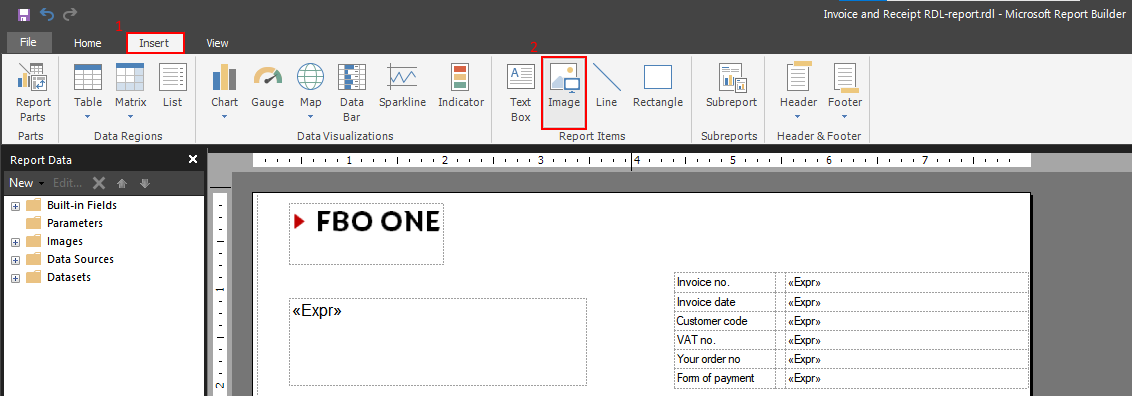Switch to the Home ribbon tab

click(x=87, y=43)
